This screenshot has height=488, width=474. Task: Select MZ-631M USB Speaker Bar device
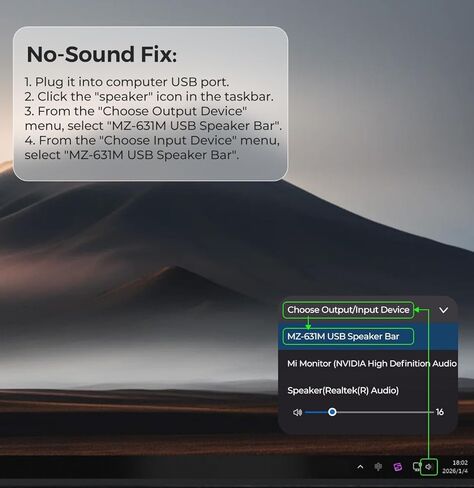tap(368, 336)
